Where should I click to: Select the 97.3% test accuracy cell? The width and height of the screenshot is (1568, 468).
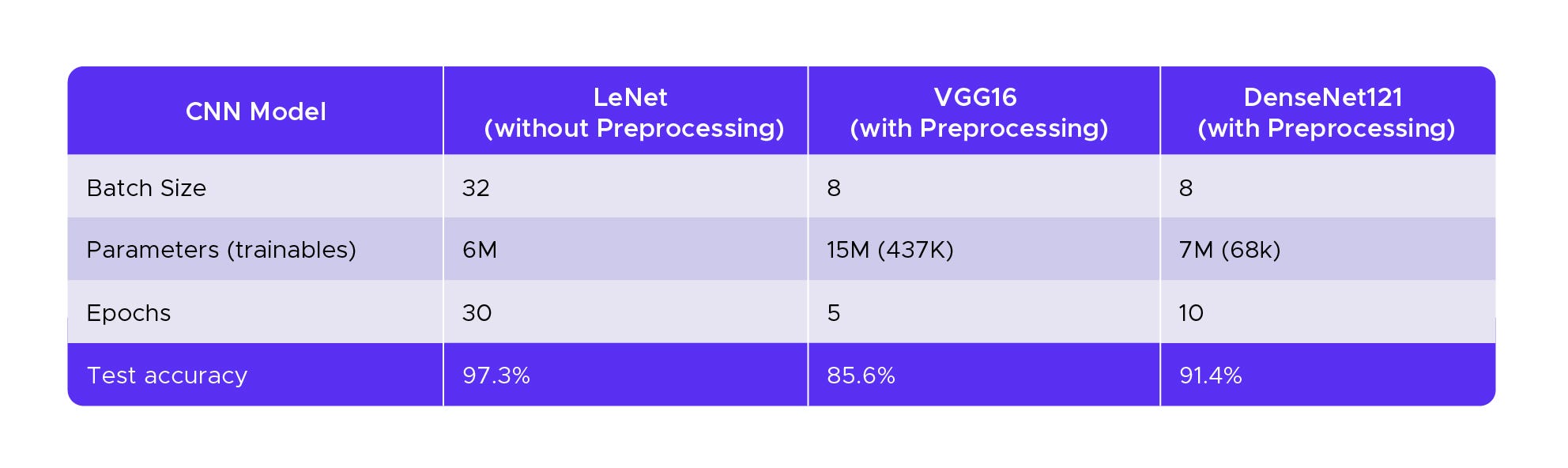[x=496, y=376]
